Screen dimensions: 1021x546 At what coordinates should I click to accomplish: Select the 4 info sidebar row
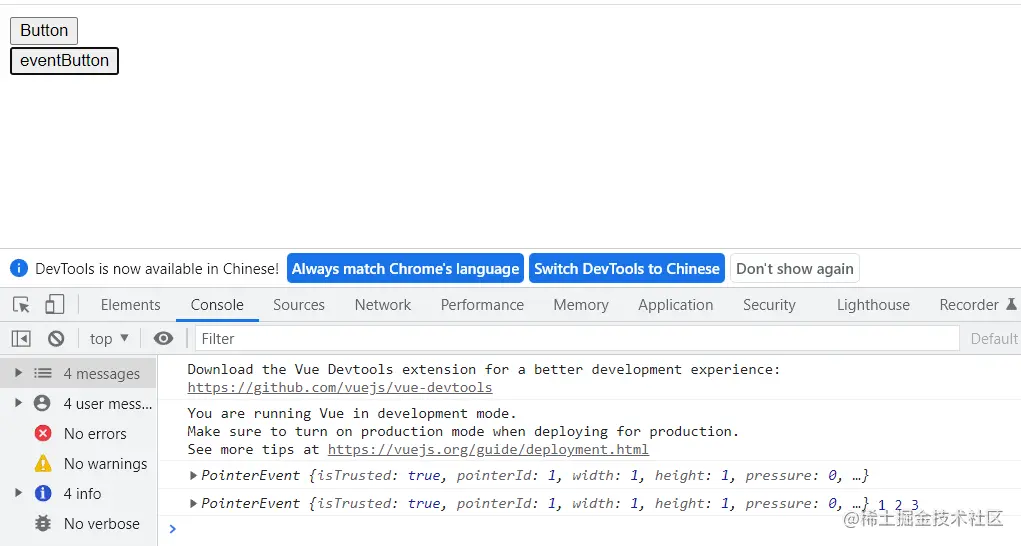coord(78,493)
